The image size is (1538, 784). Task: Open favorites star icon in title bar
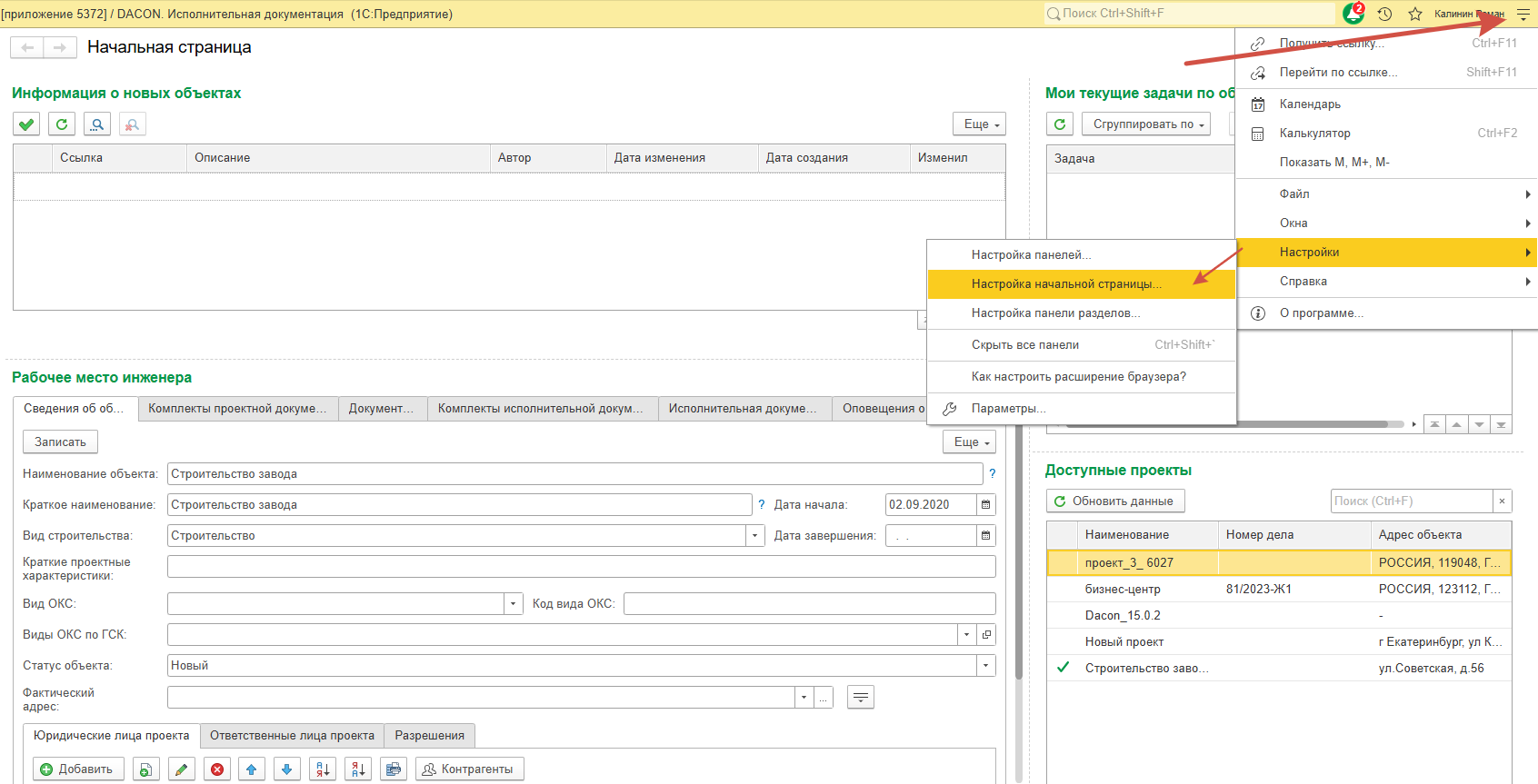[x=1414, y=14]
